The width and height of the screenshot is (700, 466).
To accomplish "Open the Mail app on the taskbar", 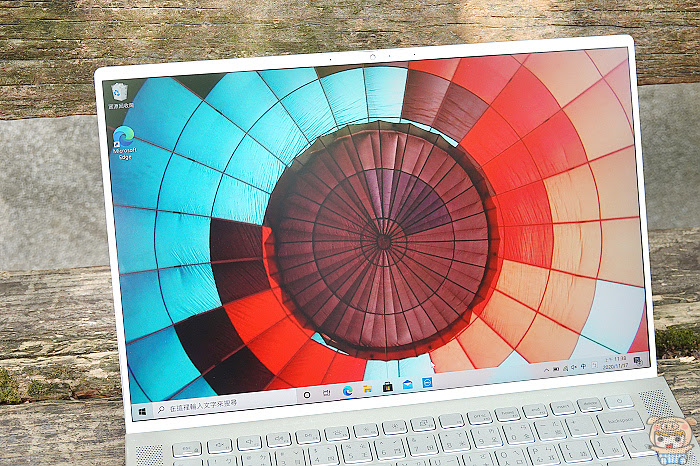I will 408,384.
